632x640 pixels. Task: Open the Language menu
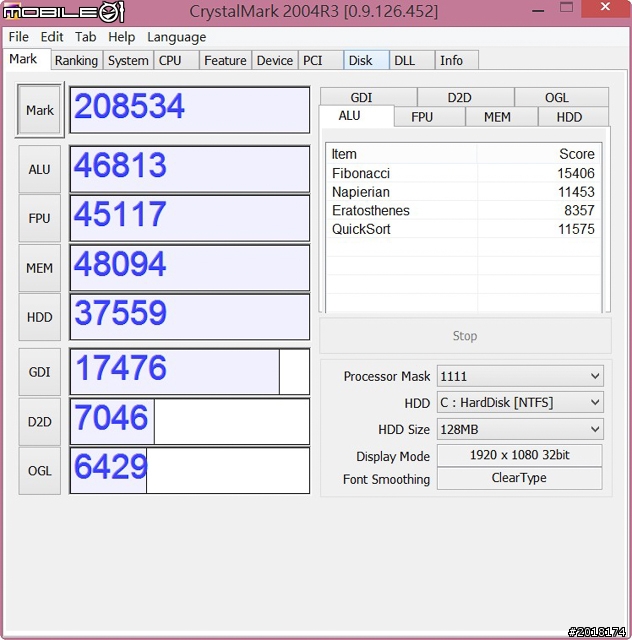pos(176,37)
